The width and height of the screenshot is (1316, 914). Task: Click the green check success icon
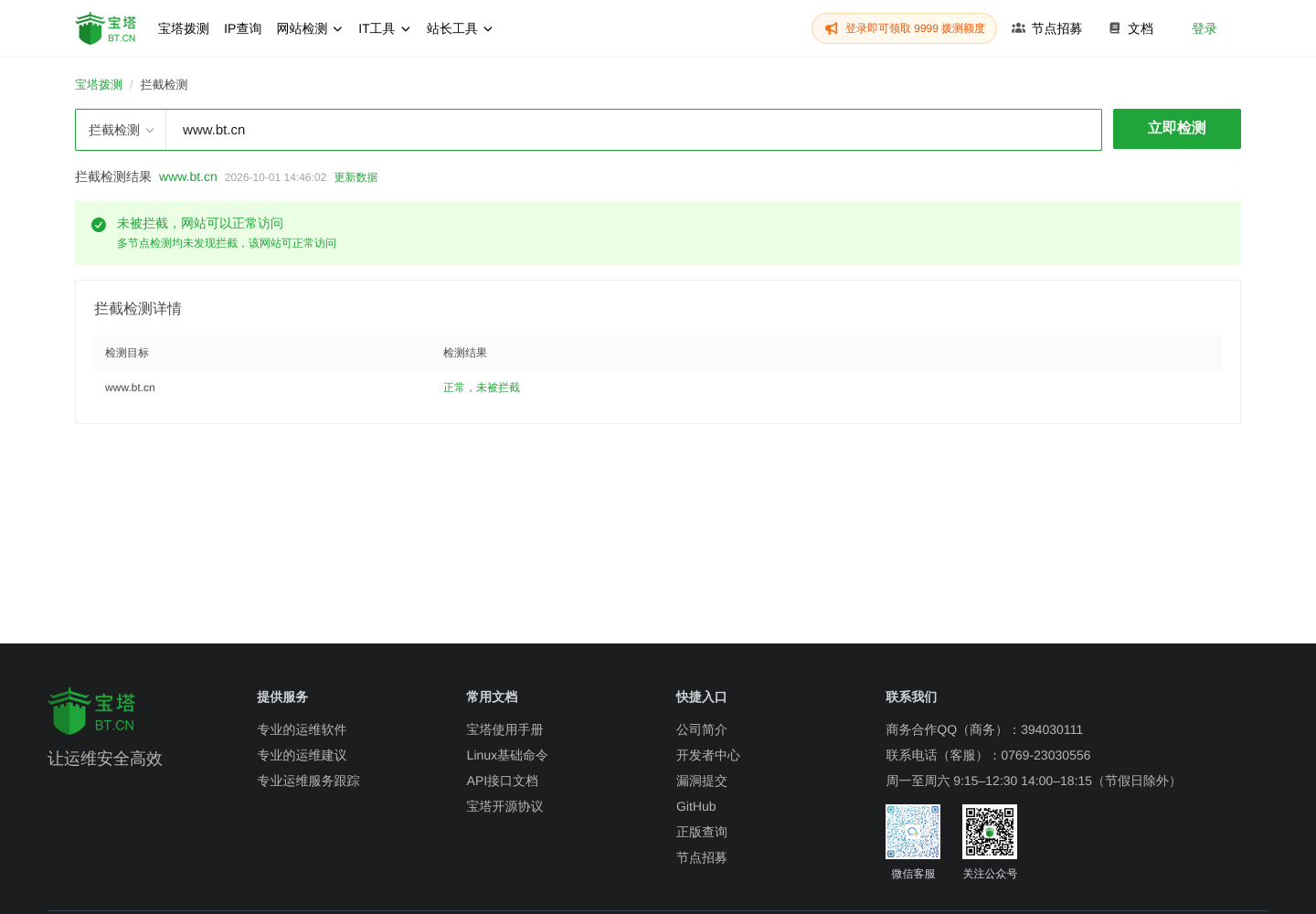(99, 225)
